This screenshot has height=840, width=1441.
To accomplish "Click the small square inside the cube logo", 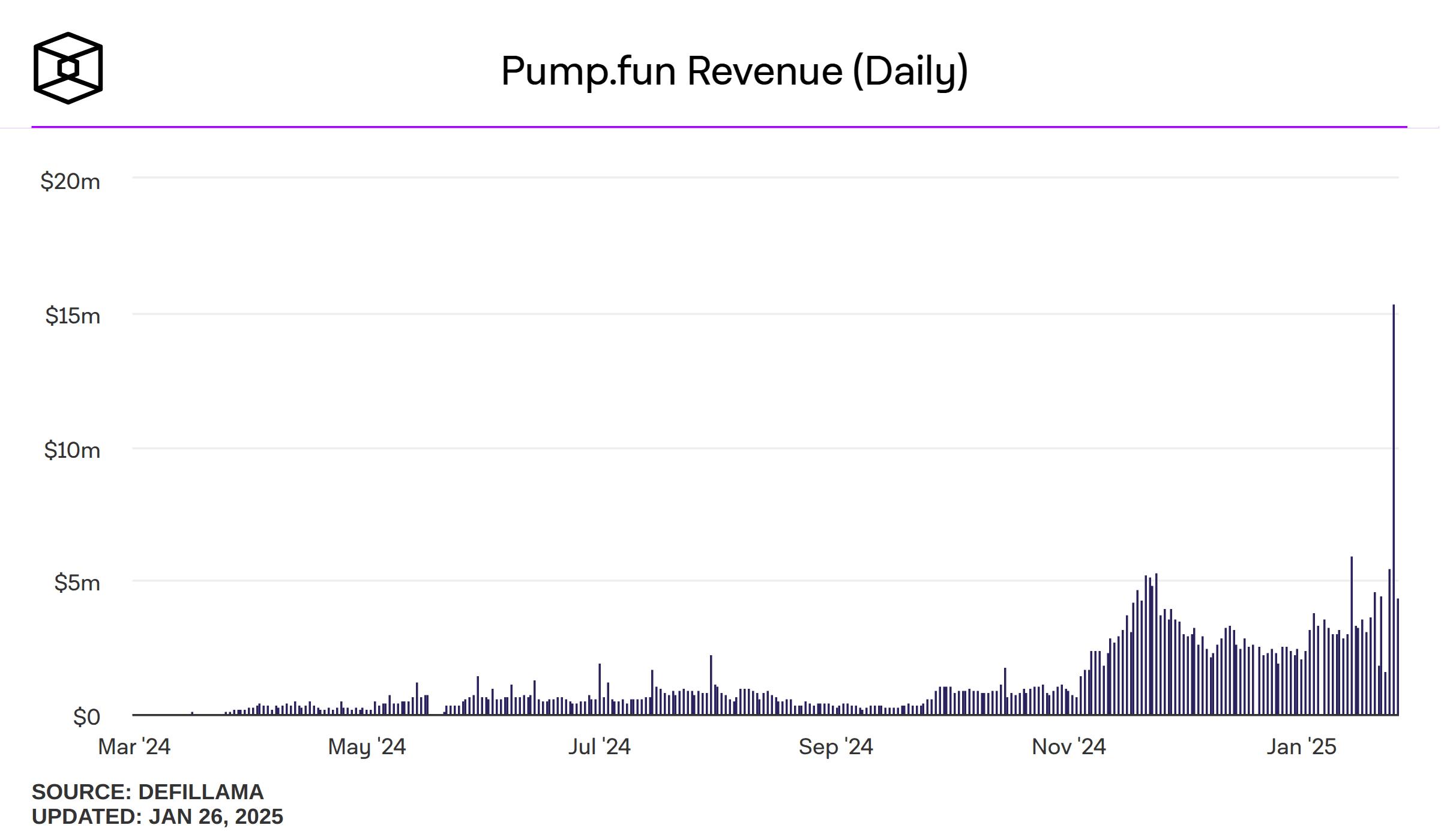I will pyautogui.click(x=70, y=68).
